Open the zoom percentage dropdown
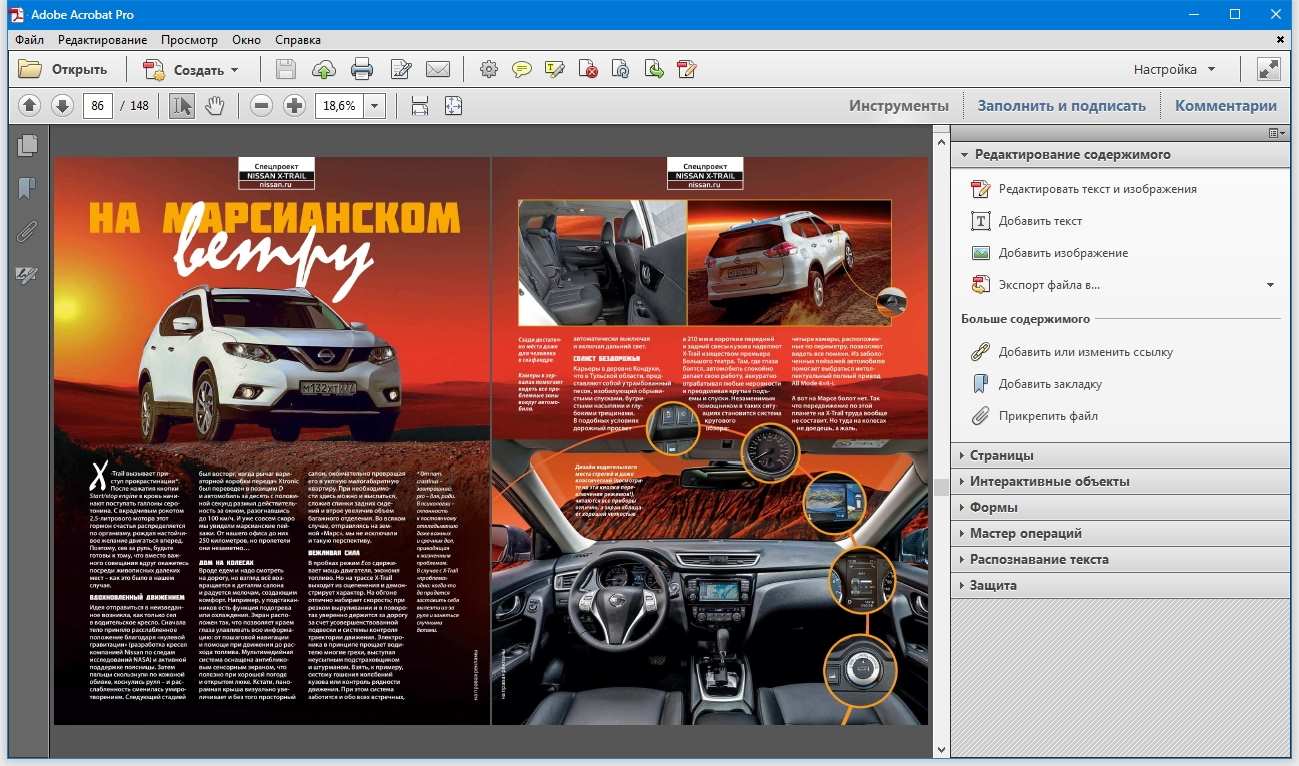 375,106
